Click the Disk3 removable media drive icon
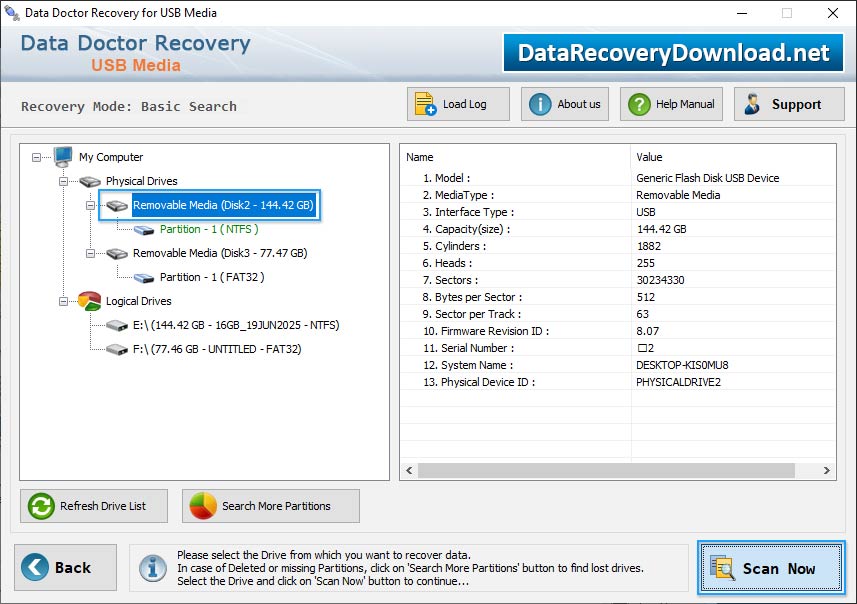857x604 pixels. point(116,254)
